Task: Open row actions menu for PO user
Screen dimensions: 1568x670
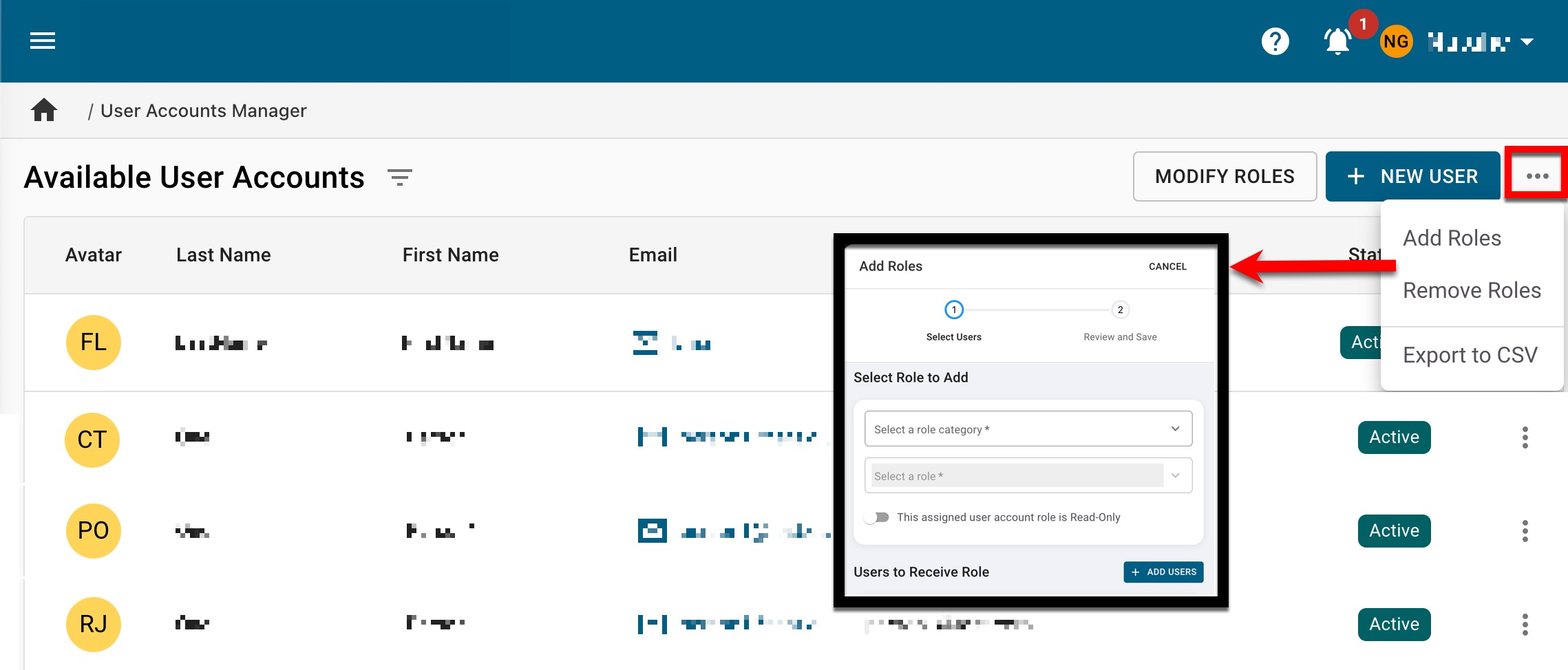Action: (x=1525, y=531)
